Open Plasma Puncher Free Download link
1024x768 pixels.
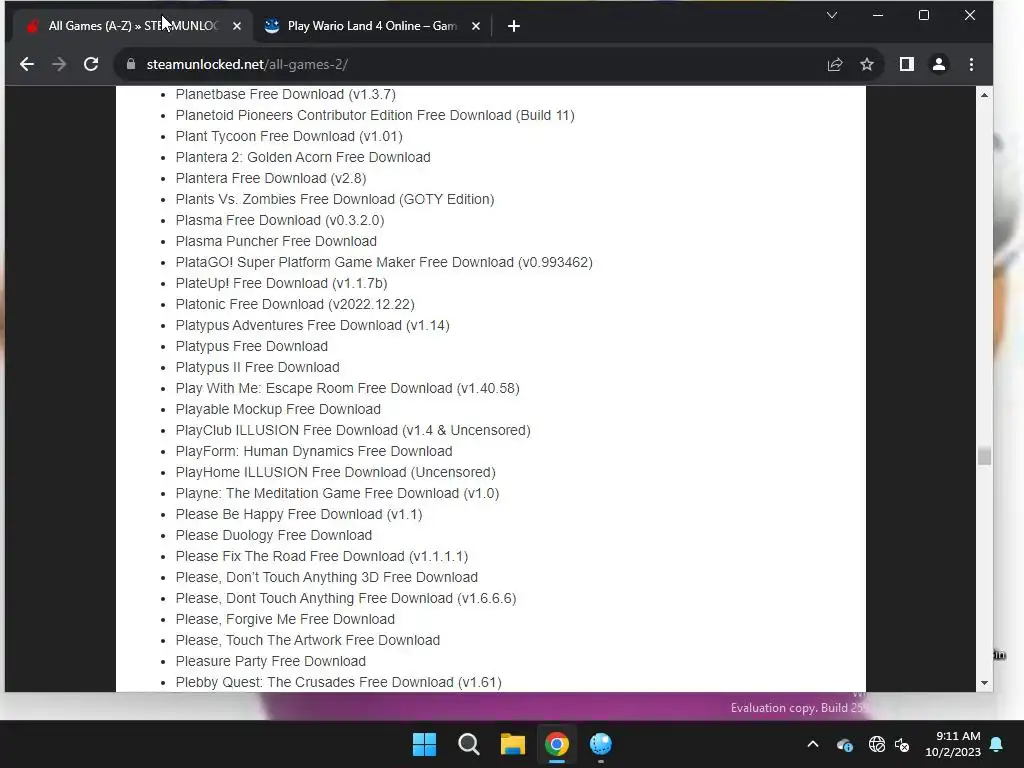276,241
